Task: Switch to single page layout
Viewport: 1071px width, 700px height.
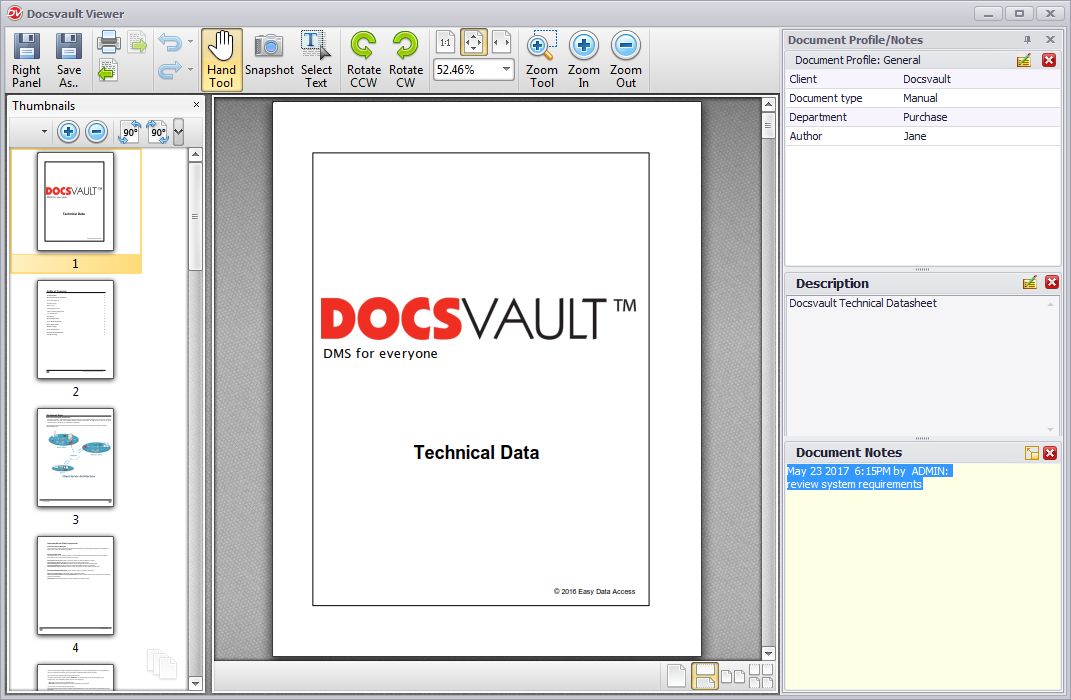Action: pyautogui.click(x=676, y=676)
